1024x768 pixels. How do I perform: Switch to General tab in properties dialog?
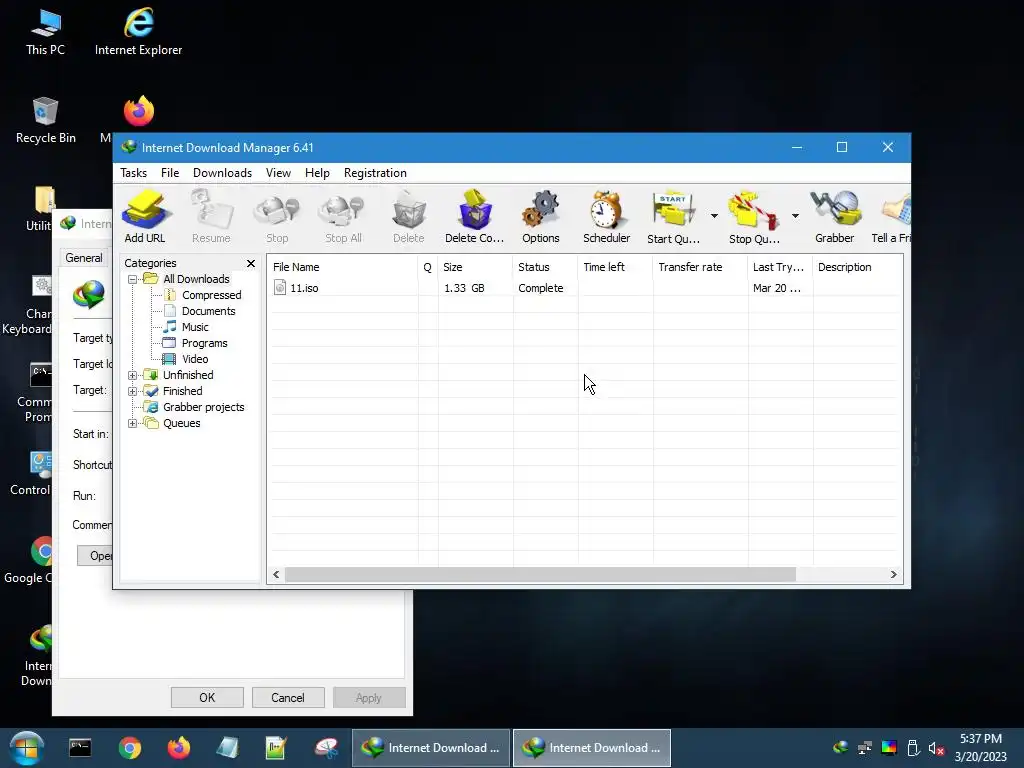coord(84,258)
